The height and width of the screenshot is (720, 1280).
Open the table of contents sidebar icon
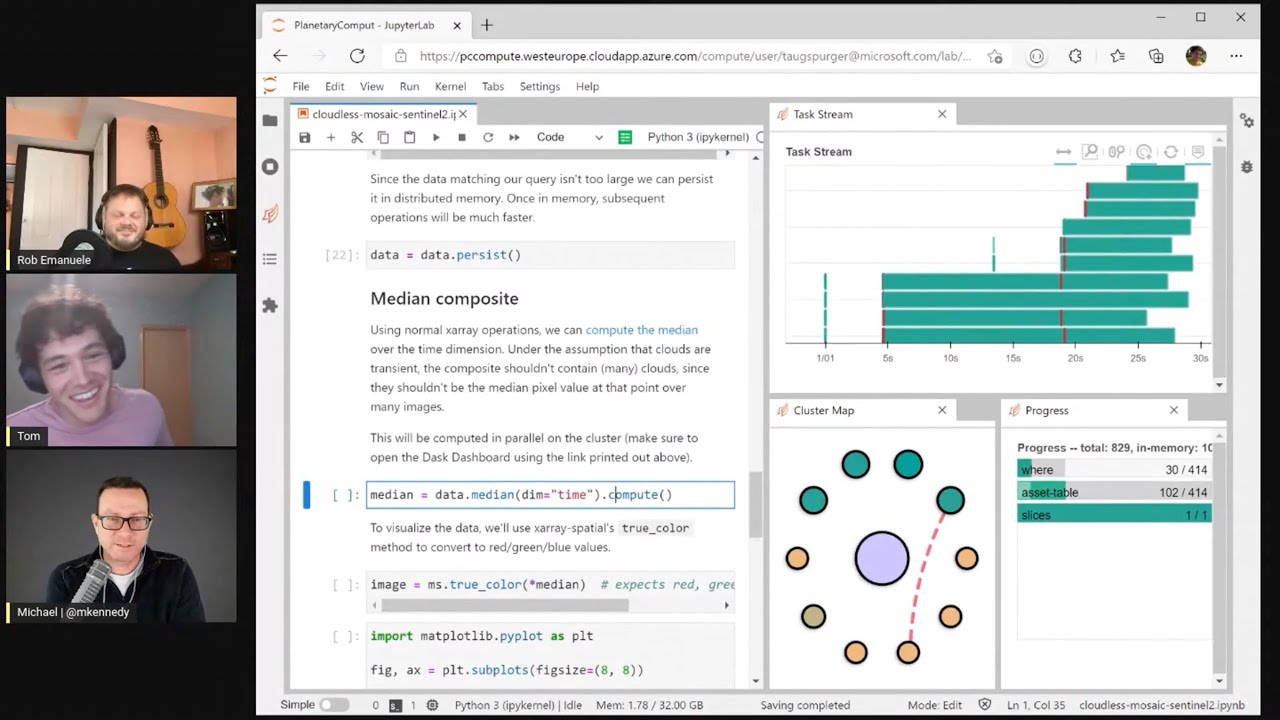coord(270,260)
